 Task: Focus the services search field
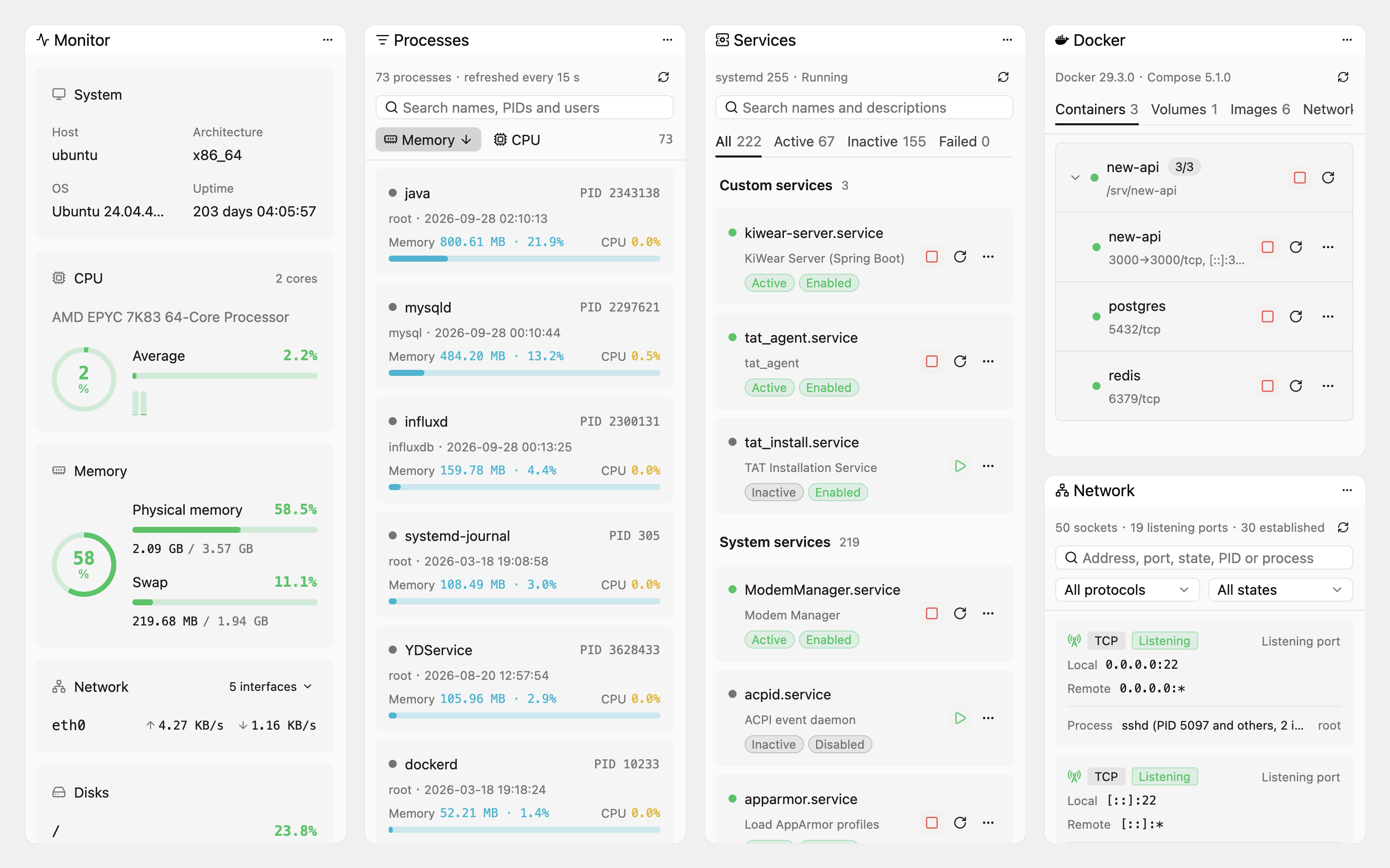(864, 107)
